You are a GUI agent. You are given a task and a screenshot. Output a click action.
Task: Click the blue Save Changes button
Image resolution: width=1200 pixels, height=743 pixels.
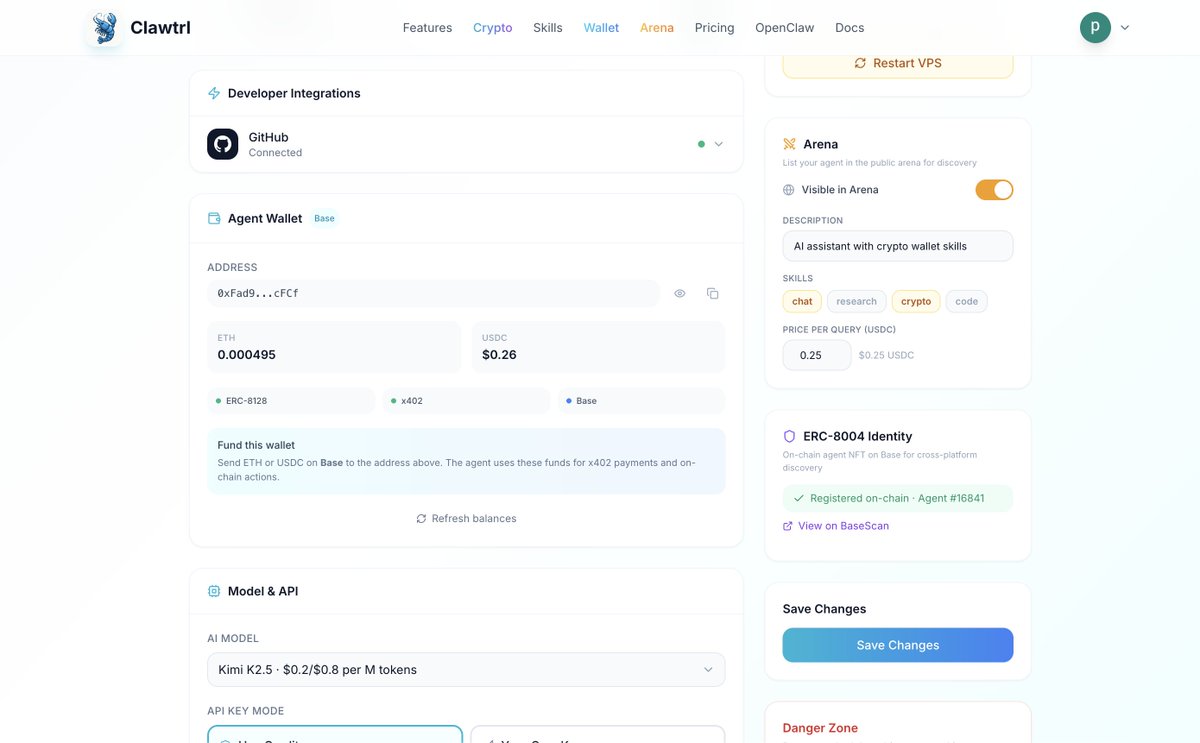898,645
